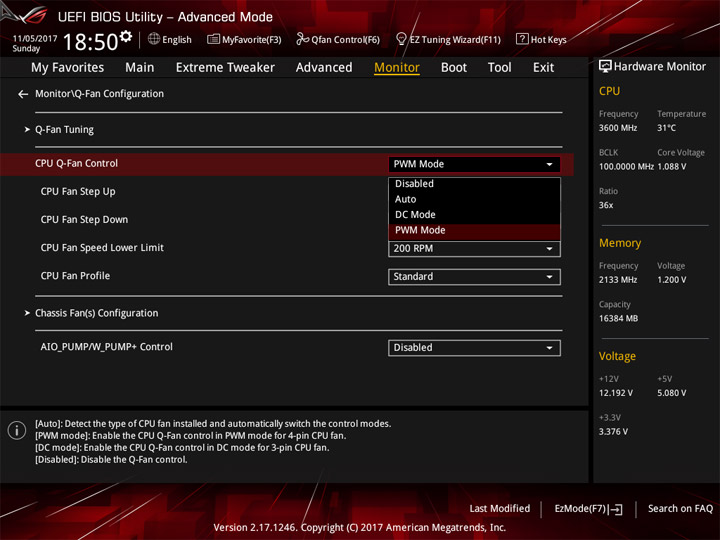720x540 pixels.
Task: Click the Search on FAQ link
Action: point(679,509)
